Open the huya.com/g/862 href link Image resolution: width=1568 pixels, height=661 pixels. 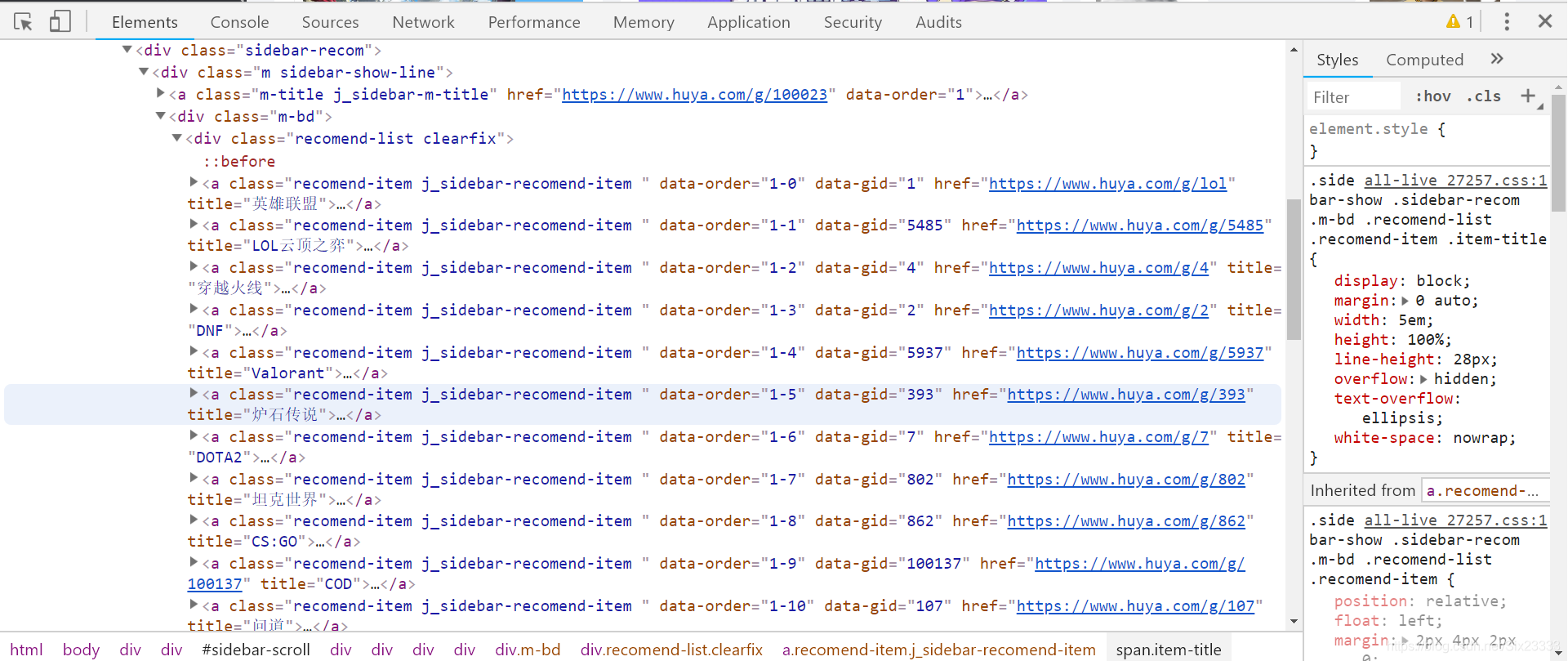coord(1126,521)
